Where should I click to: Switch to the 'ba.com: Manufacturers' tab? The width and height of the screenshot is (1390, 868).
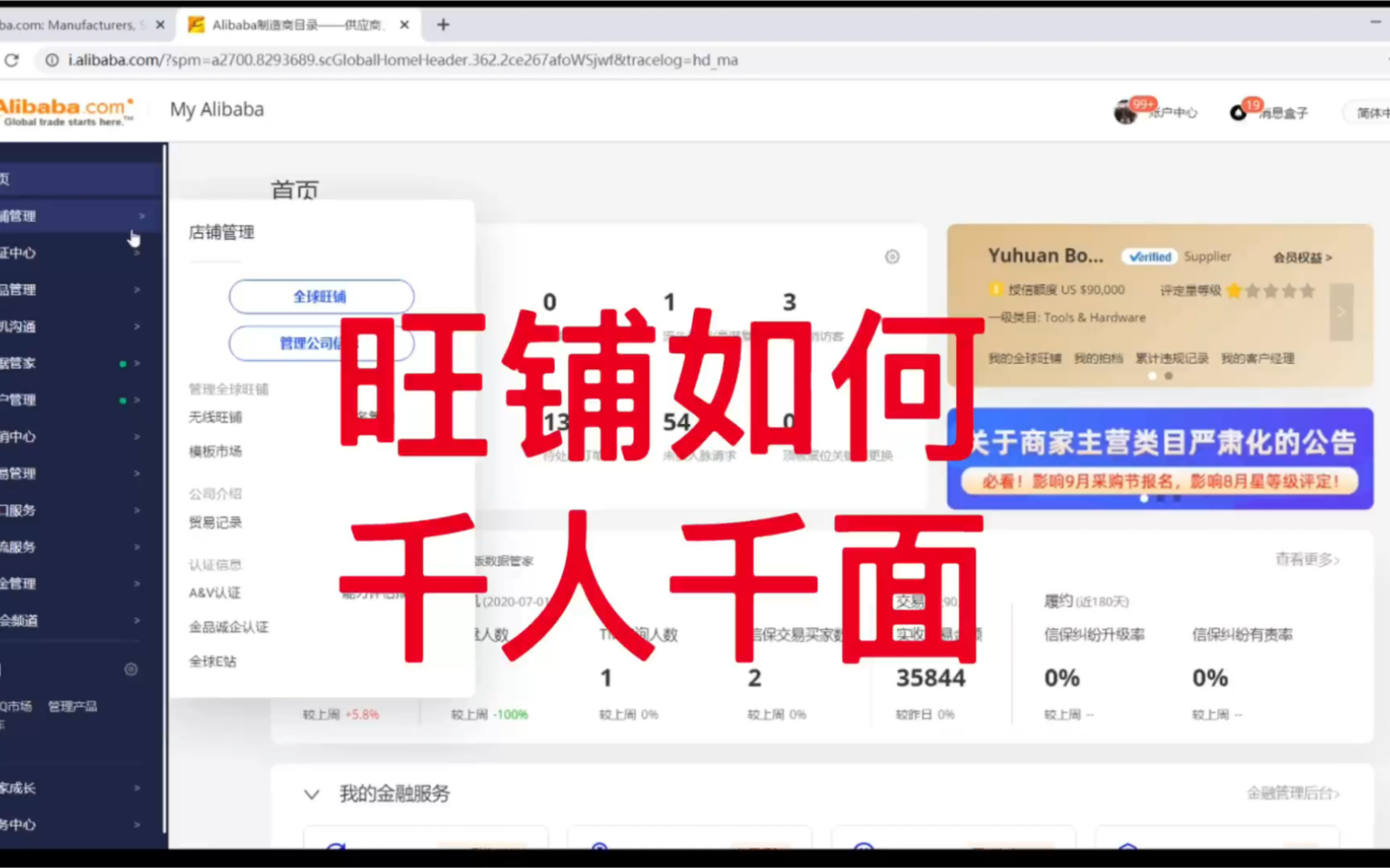(x=74, y=25)
